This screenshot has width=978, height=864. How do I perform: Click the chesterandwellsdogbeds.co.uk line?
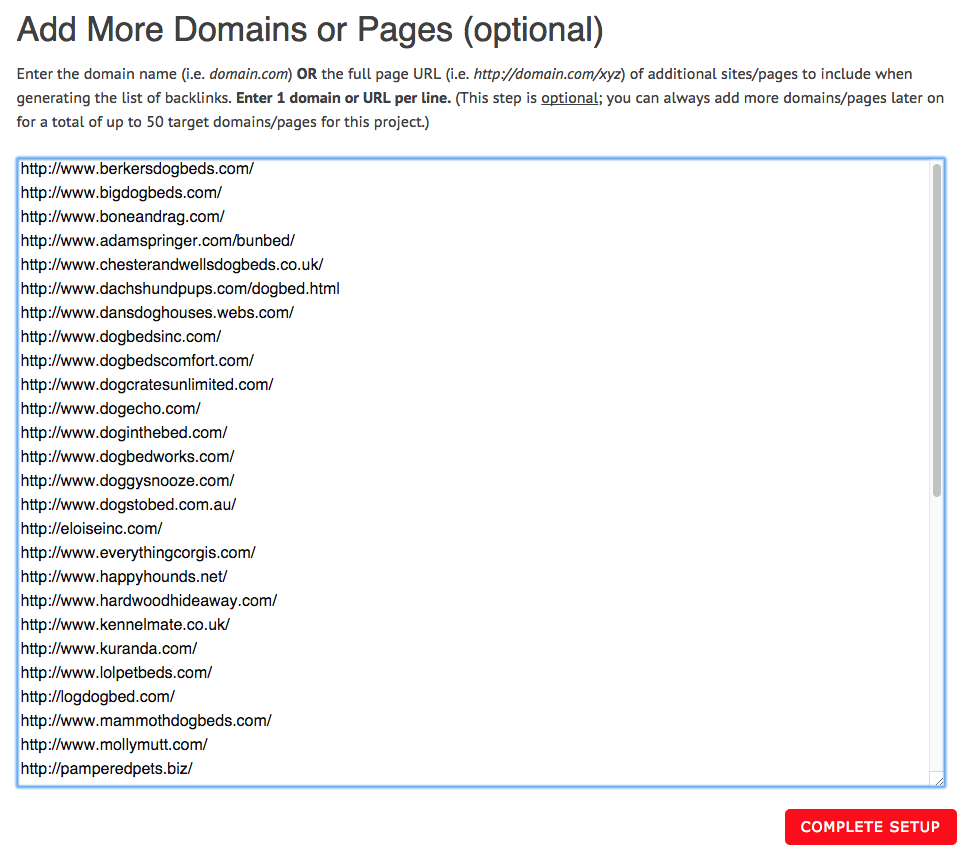pos(172,265)
